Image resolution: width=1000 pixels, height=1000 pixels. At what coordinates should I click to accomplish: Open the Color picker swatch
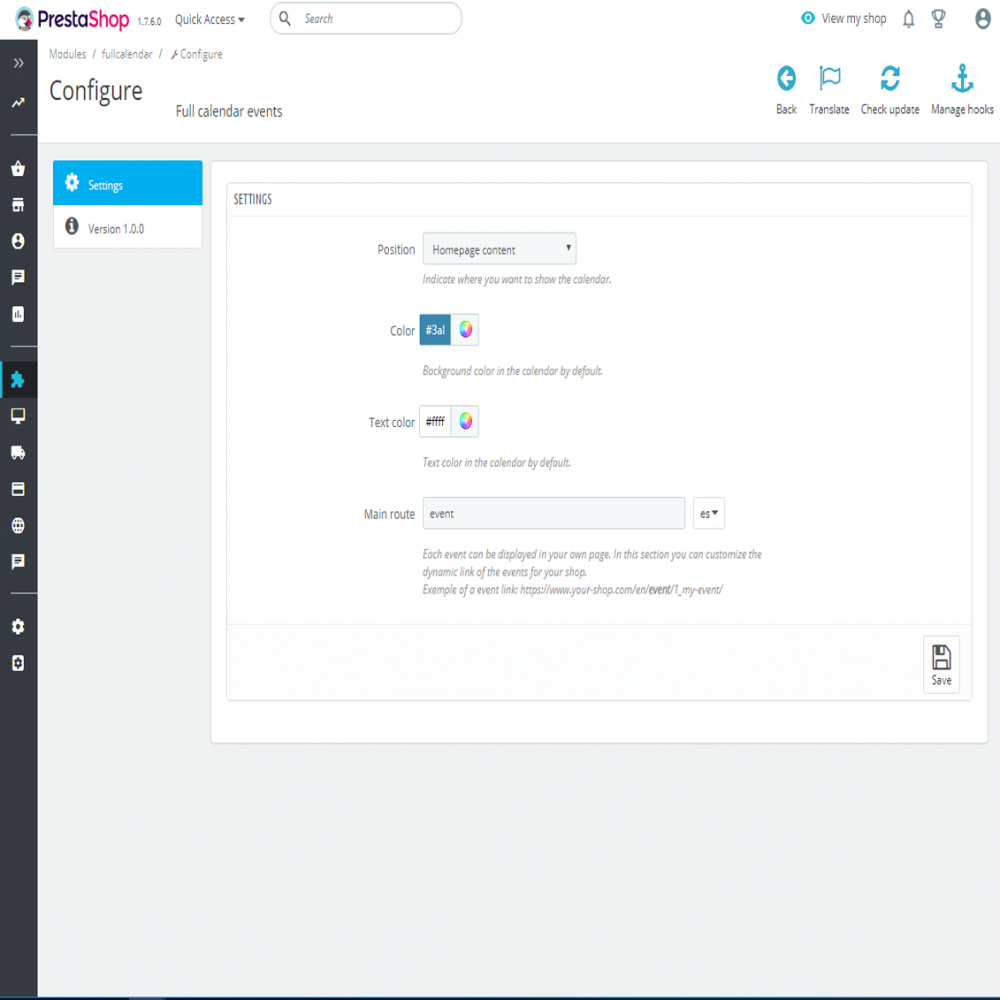pyautogui.click(x=465, y=330)
